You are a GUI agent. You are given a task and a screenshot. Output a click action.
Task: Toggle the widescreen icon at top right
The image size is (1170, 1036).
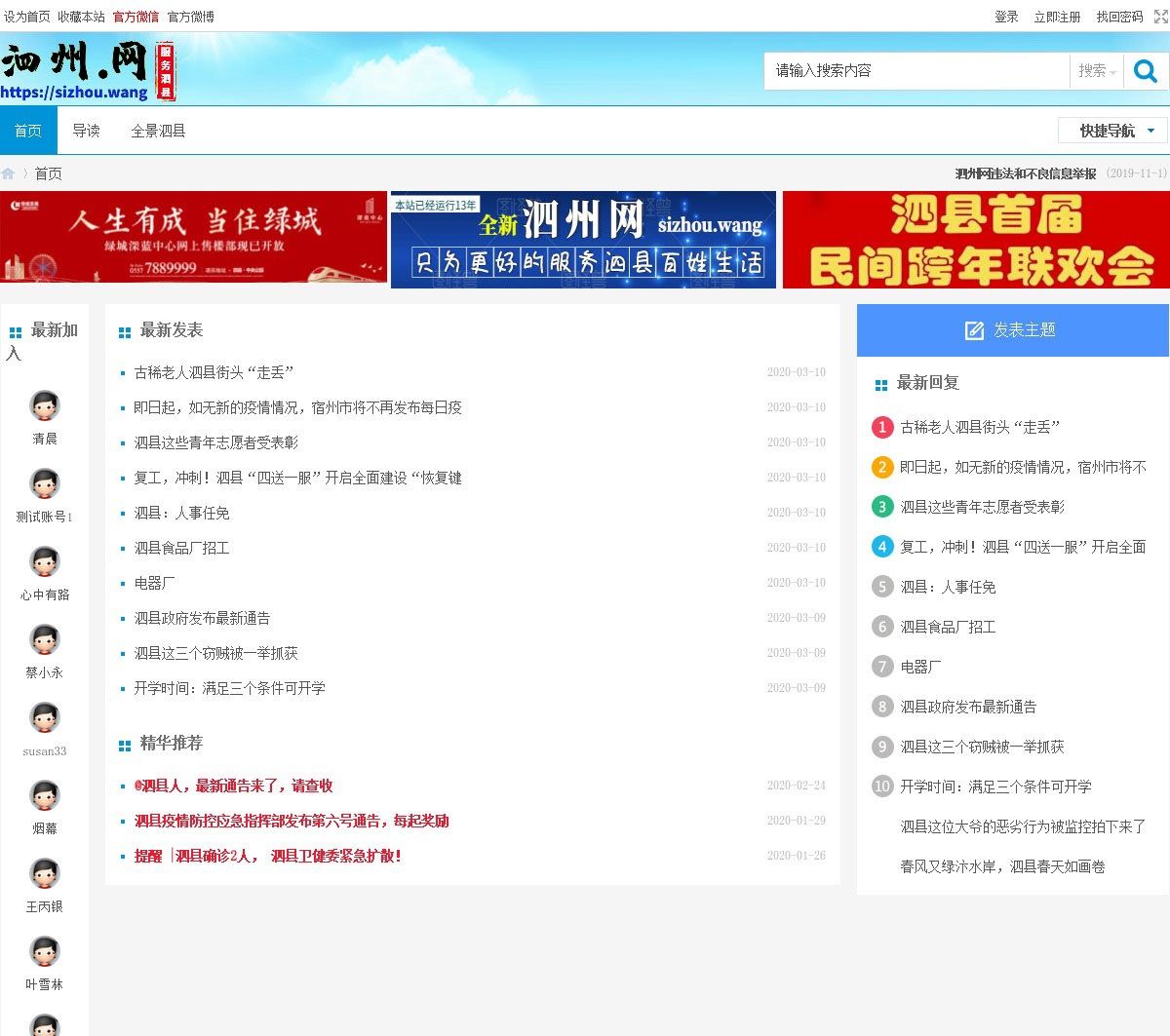[1160, 17]
